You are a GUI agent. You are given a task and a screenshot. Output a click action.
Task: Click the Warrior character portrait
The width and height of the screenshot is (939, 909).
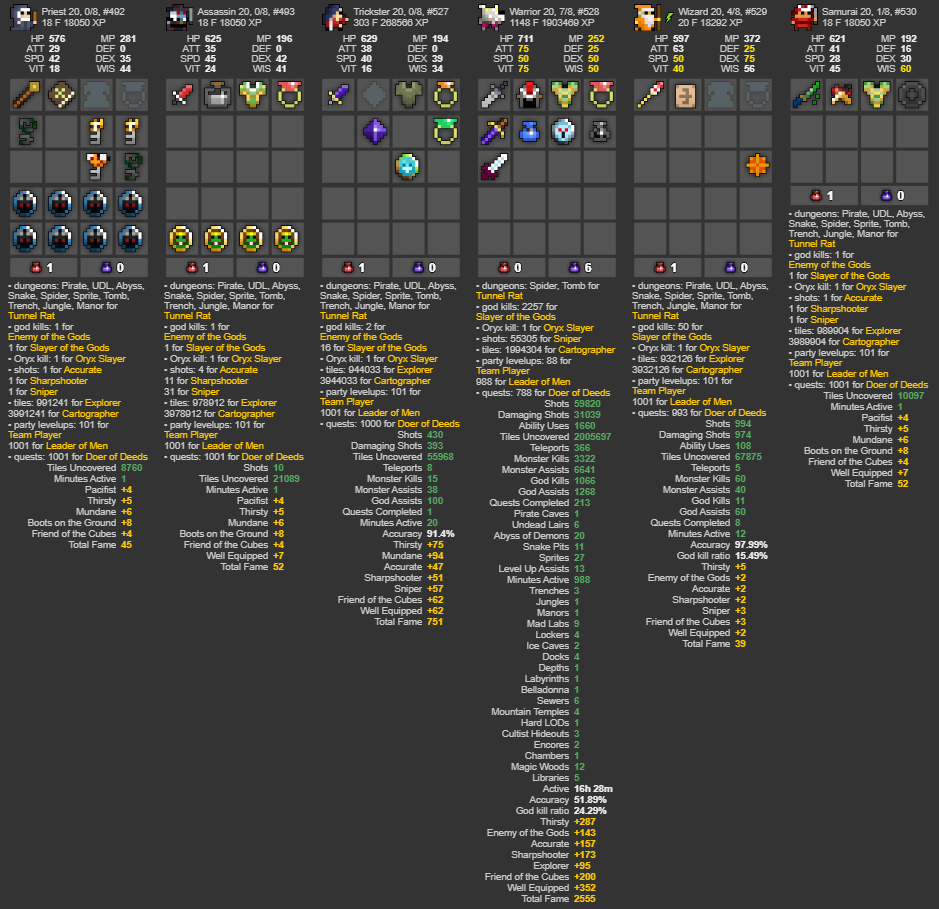[x=491, y=17]
